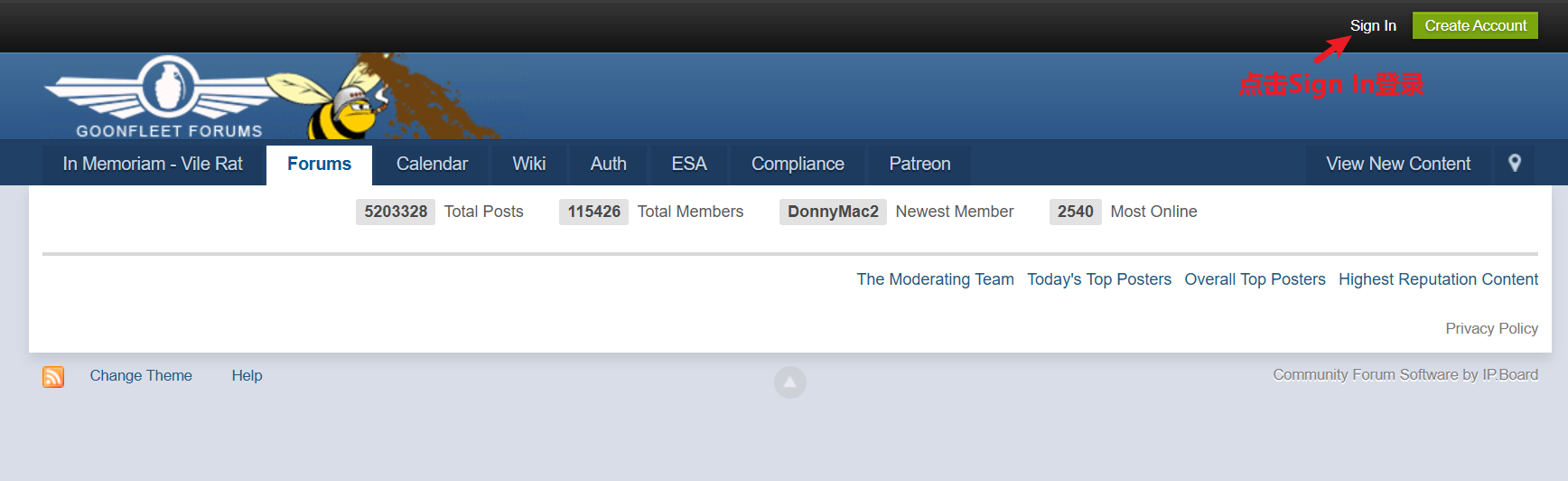View The Moderating Team page
This screenshot has height=481, width=1568.
(x=935, y=279)
